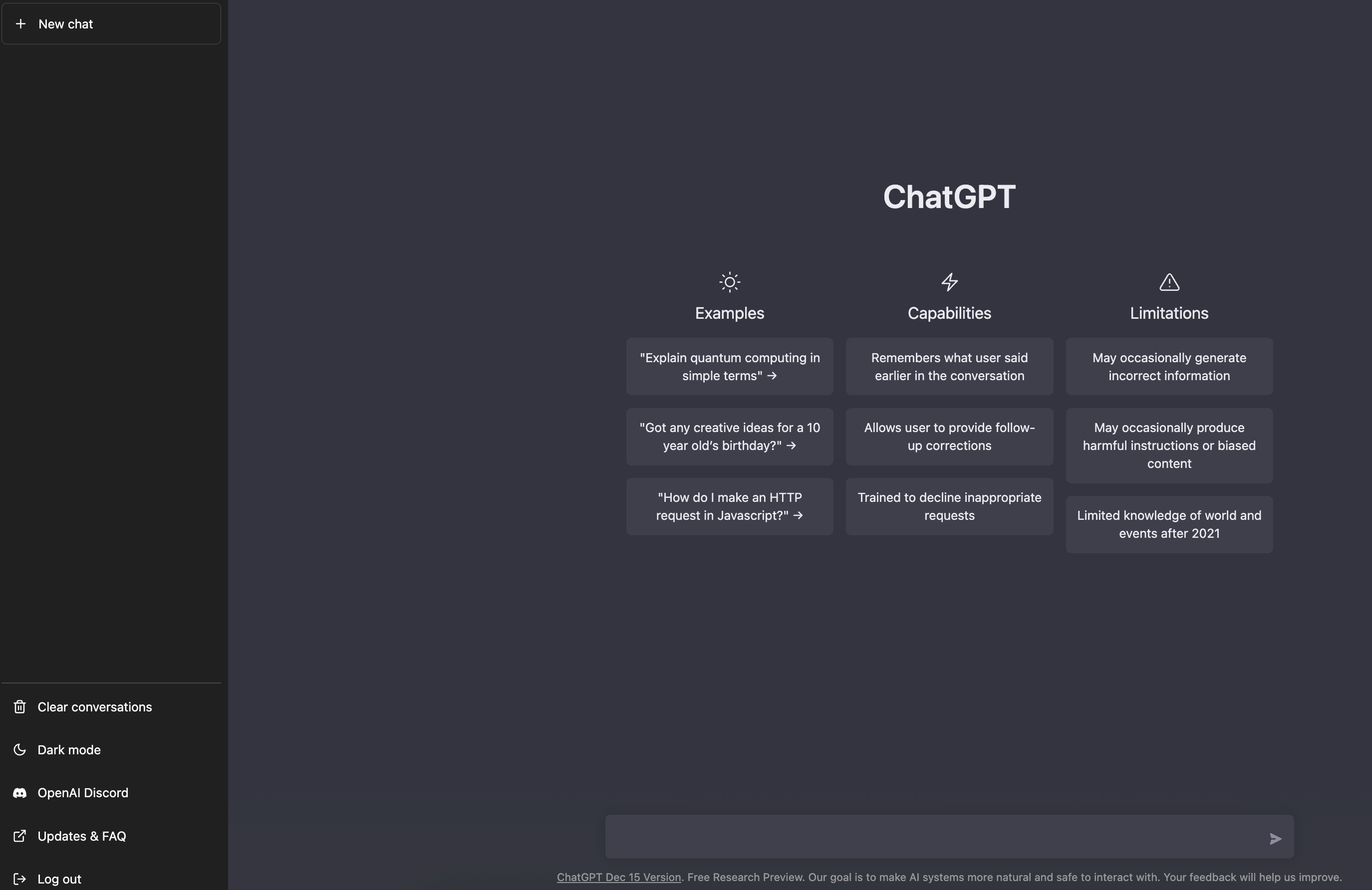Click the Capabilities lightning bolt icon
1372x890 pixels.
(949, 282)
